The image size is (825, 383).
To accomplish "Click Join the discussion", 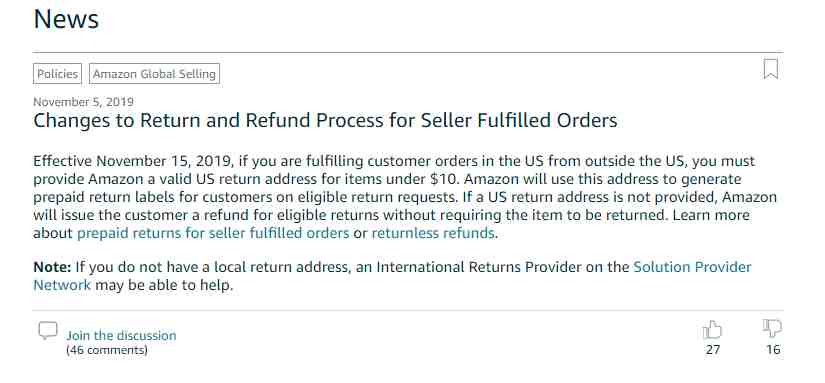I will point(121,335).
